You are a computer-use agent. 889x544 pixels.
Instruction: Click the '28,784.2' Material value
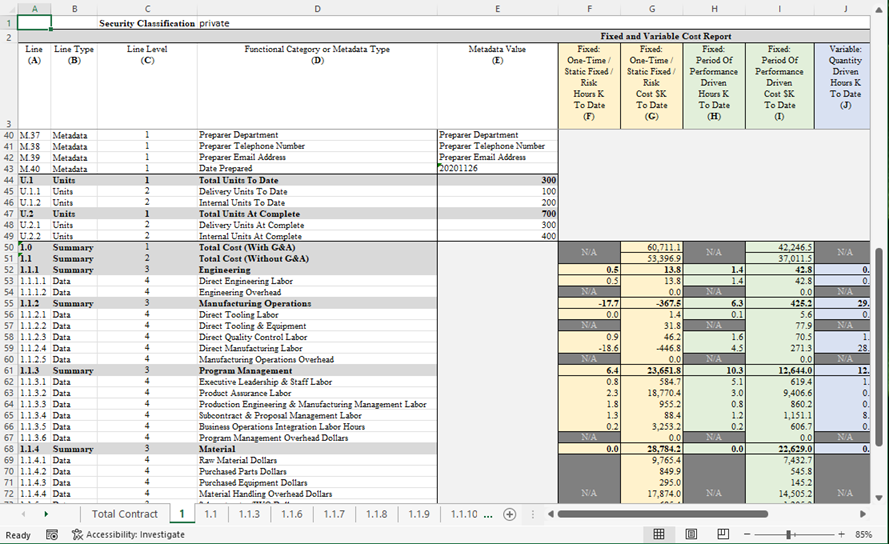(651, 449)
